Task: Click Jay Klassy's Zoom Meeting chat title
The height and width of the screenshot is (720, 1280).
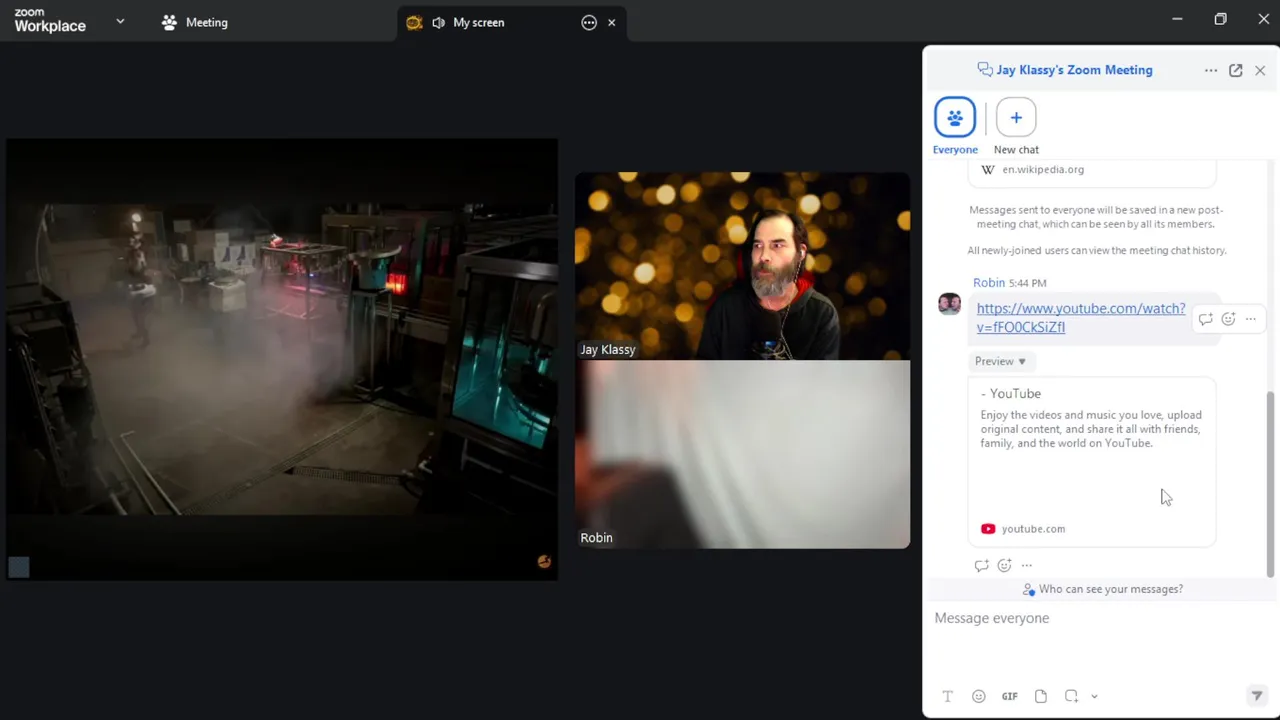Action: point(1074,70)
